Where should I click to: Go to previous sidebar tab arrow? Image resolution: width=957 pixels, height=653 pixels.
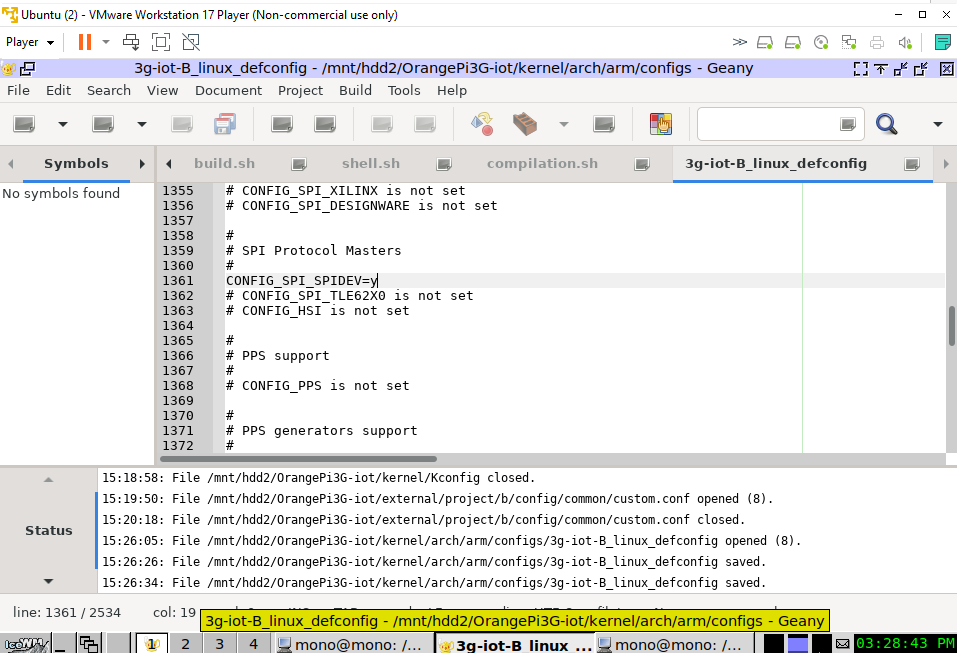coord(11,164)
